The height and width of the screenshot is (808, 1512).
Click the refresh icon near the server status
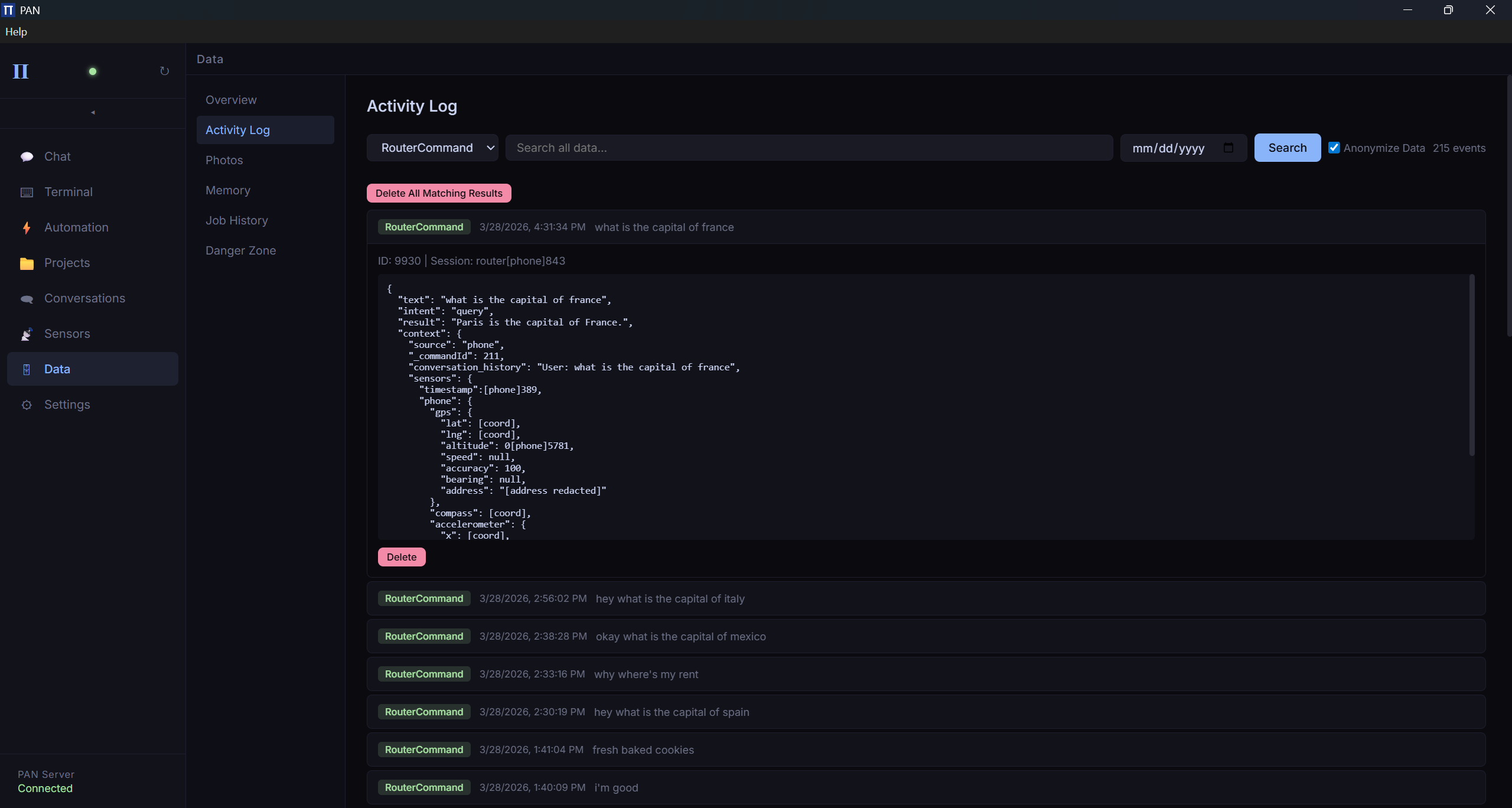pos(164,71)
